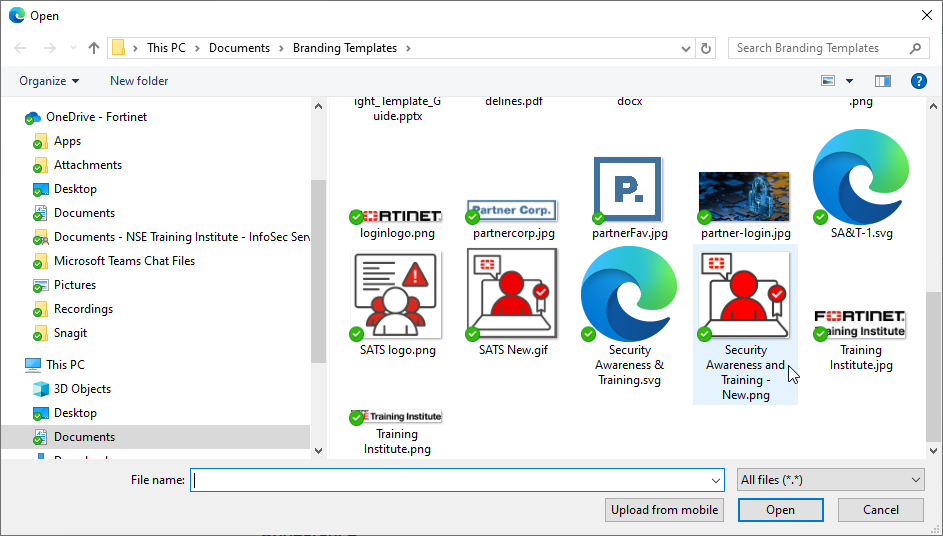Select Desktop under OneDrive - Fortinet
Screen dimensions: 943x536
tap(75, 189)
